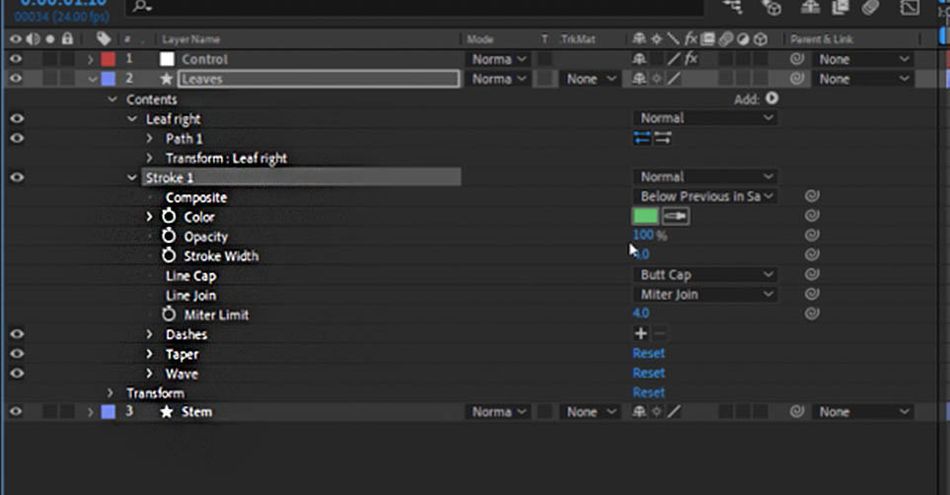
Task: Open Stroke 1 Normal blend mode dropdown
Action: 706,177
